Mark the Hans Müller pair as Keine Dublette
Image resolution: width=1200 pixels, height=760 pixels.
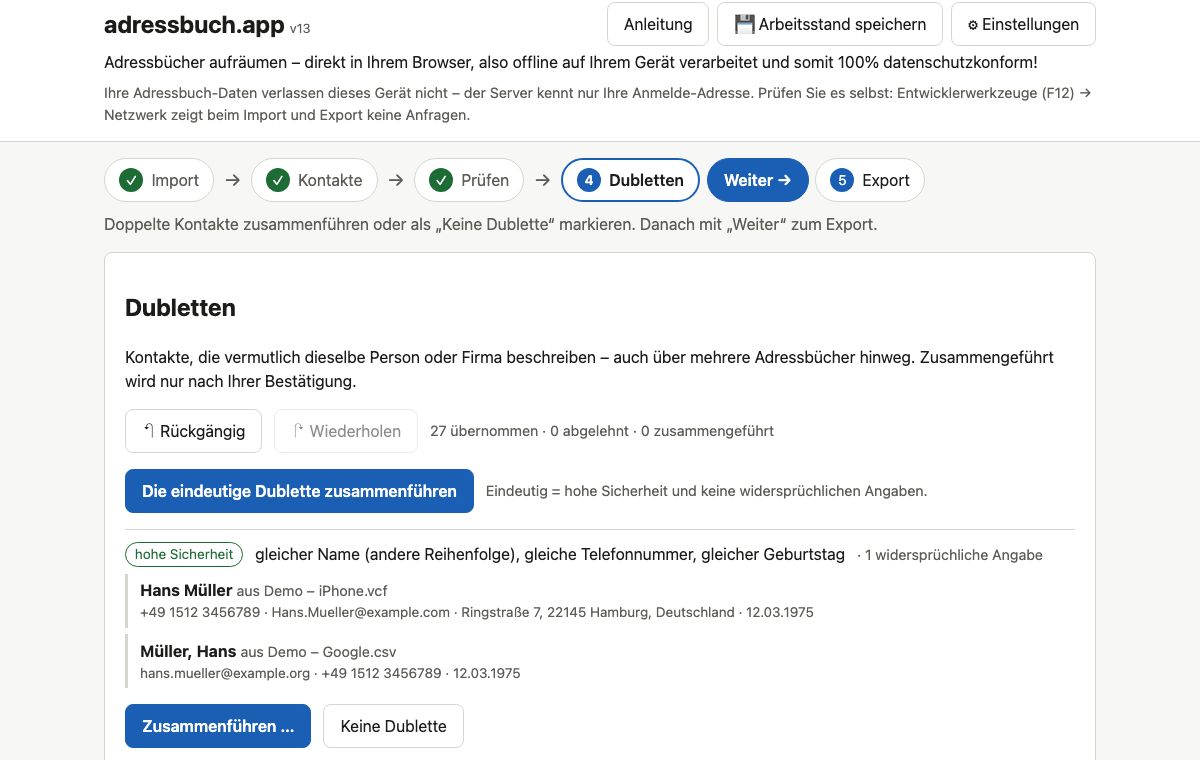pyautogui.click(x=393, y=726)
